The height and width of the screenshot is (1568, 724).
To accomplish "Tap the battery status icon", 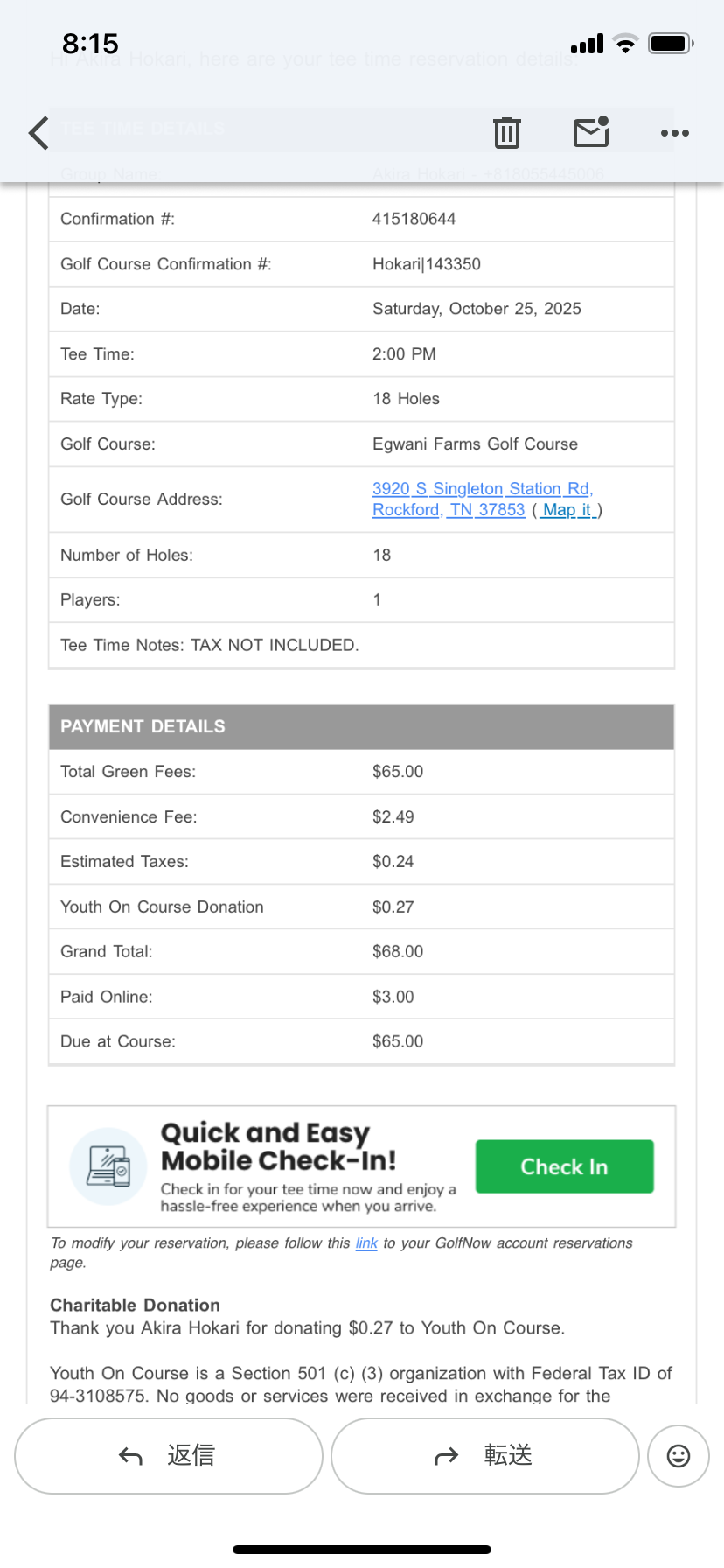I will pos(671,43).
